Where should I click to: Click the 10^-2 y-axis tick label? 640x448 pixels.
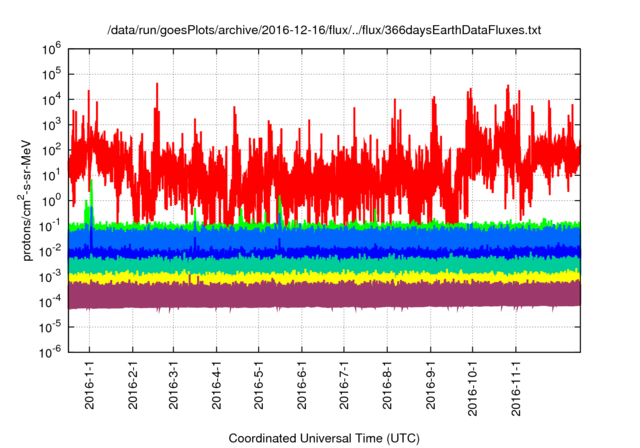pyautogui.click(x=50, y=252)
